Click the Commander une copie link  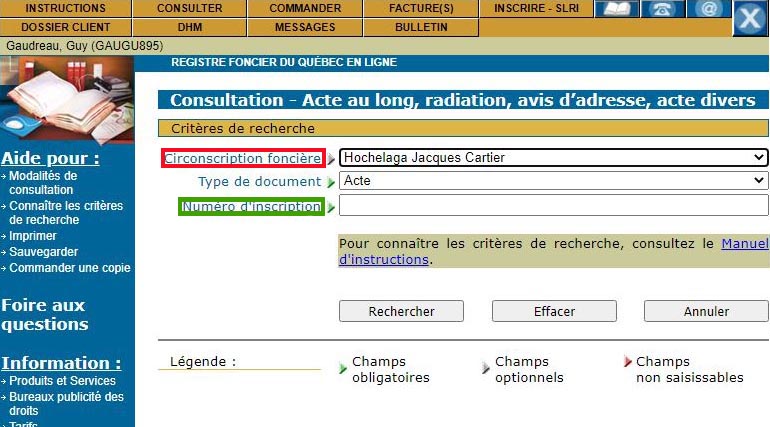(x=70, y=268)
